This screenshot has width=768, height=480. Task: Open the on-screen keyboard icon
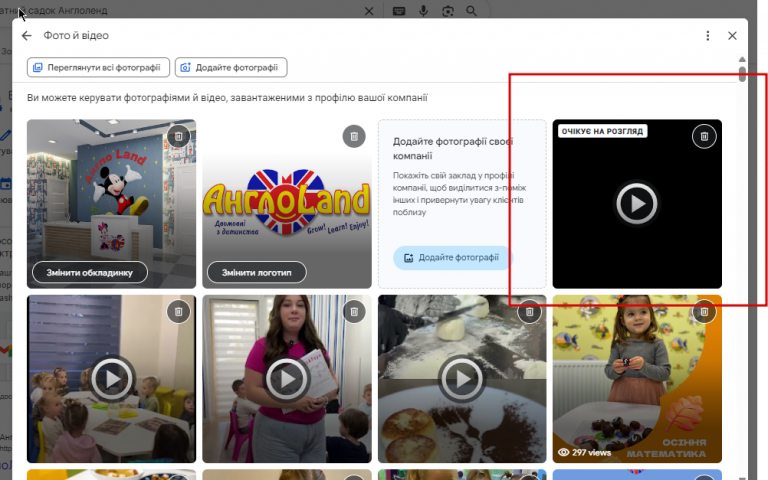399,11
